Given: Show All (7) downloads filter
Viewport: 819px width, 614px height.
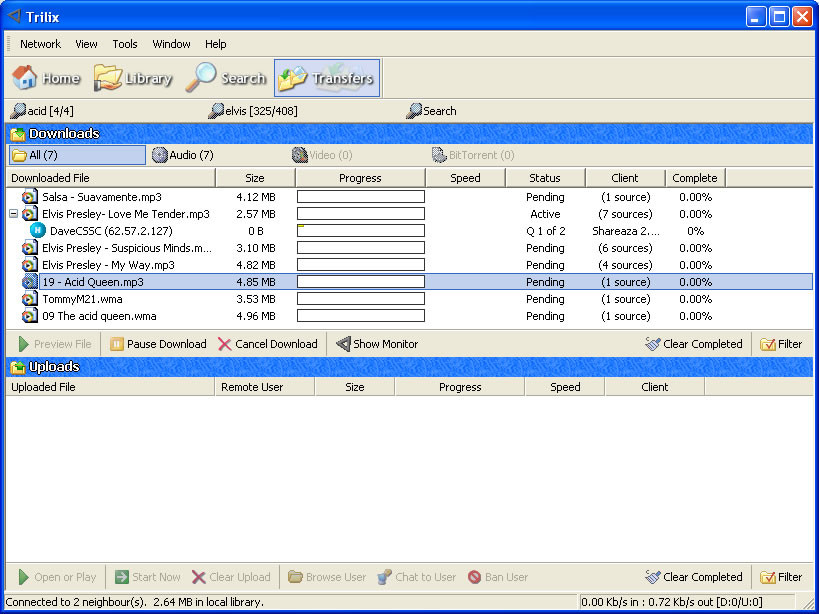Looking at the screenshot, I should pos(77,155).
